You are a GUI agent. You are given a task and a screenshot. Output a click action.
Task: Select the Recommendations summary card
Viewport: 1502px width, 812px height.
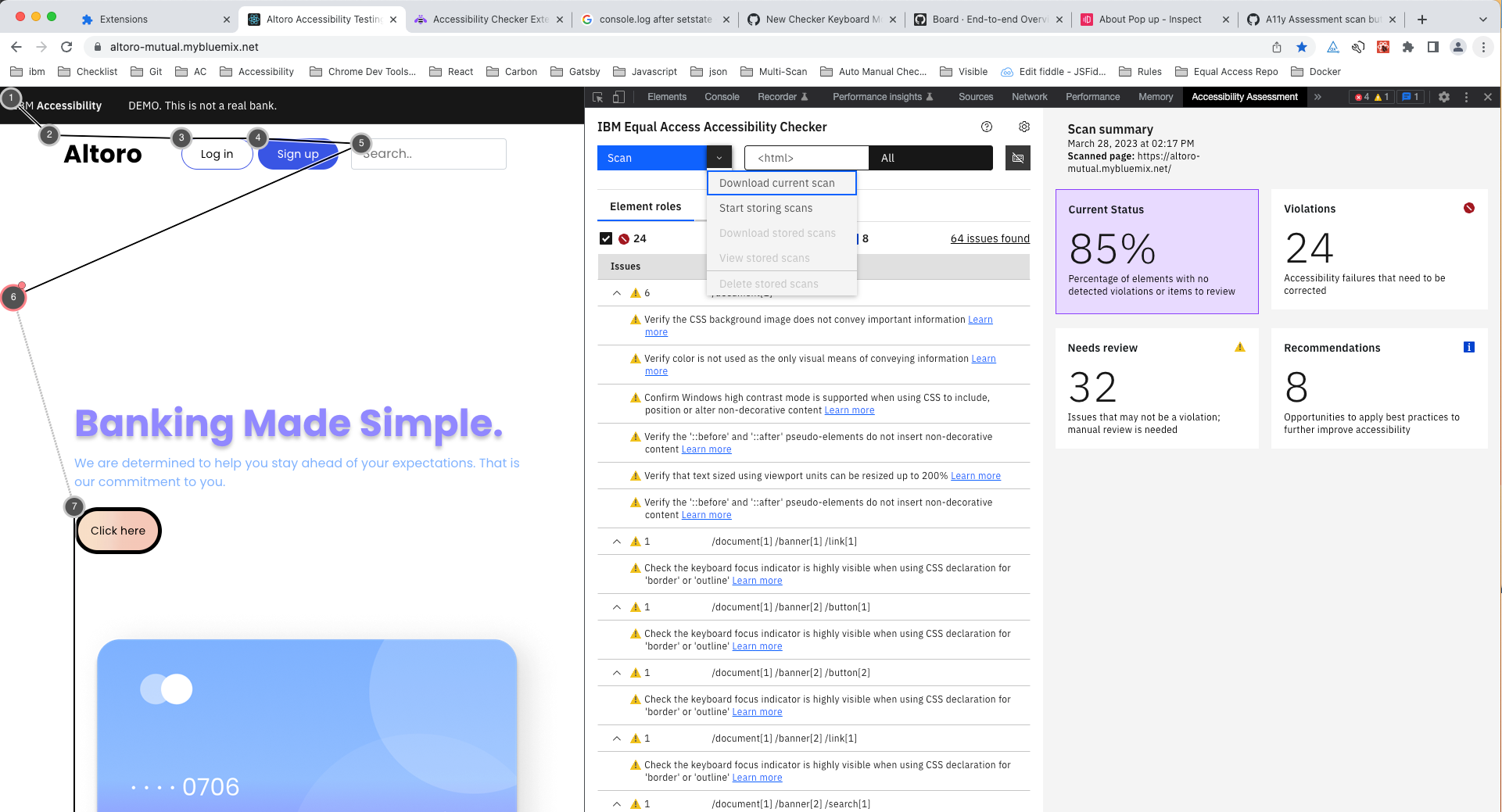[1379, 388]
